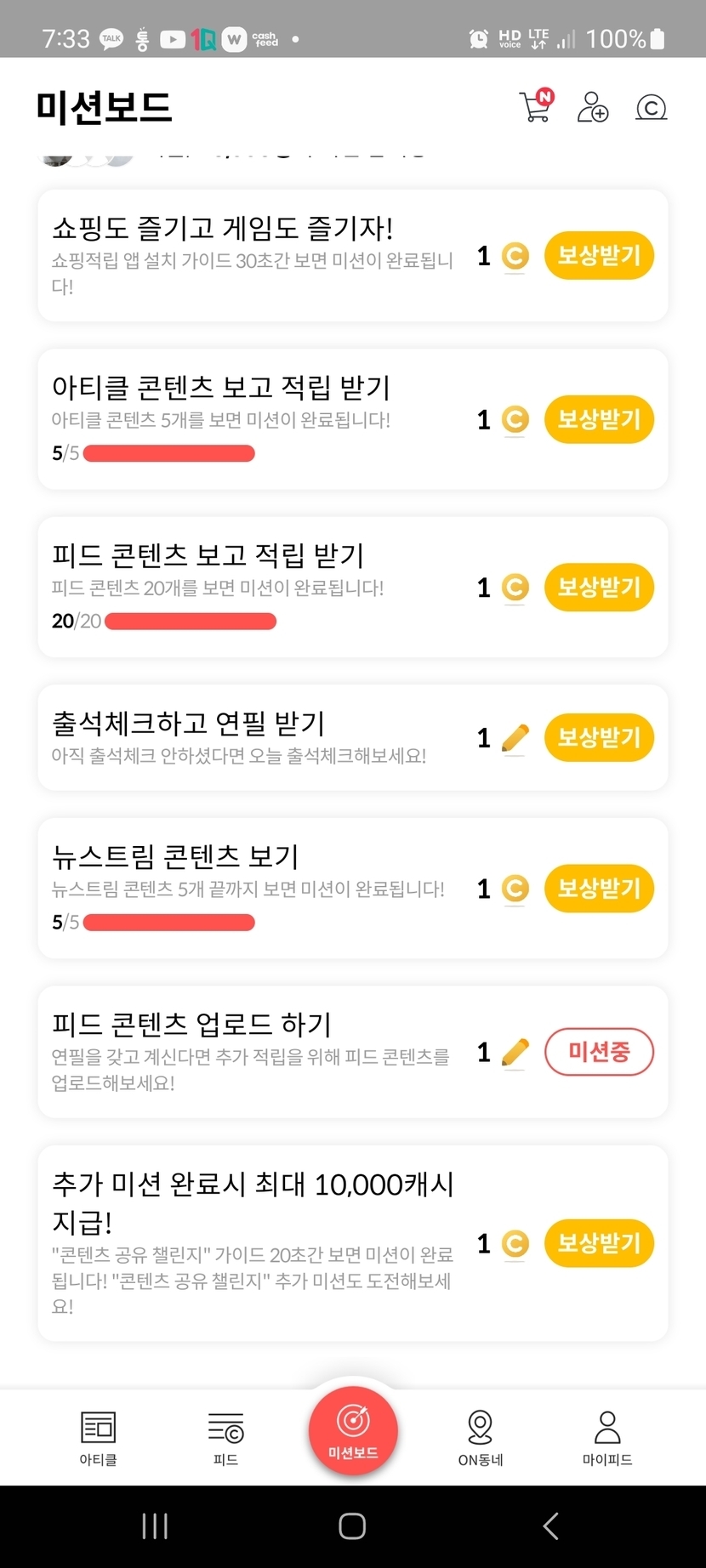Viewport: 706px width, 1568px height.
Task: Claim reward for 쇼핑도 즐기고 게임도 즐기자
Action: (x=599, y=255)
